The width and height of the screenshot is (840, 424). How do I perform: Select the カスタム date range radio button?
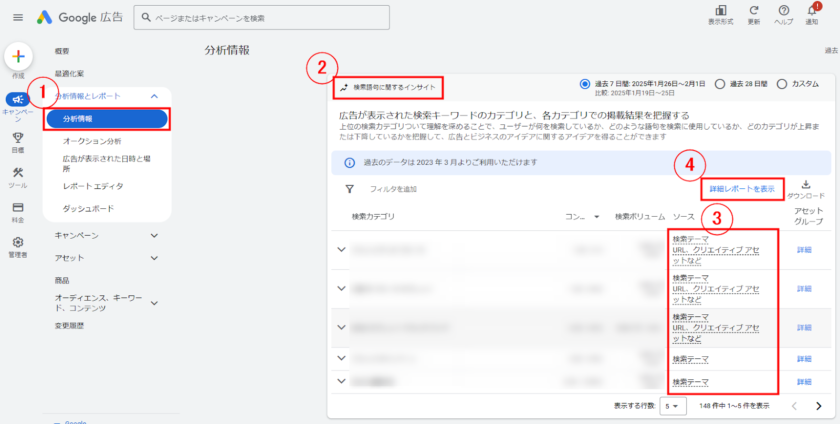click(781, 84)
